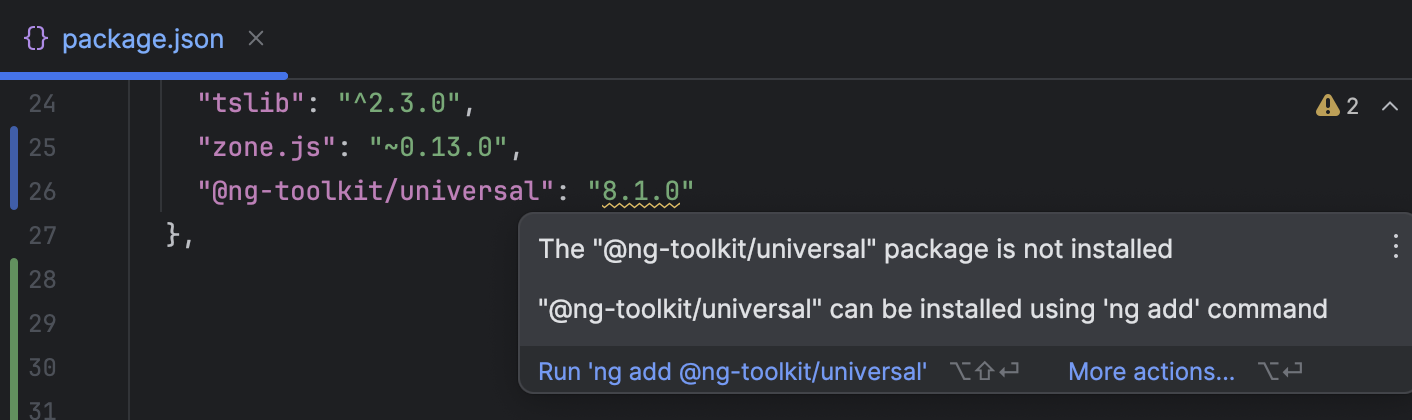Click line number 24 in the gutter
The width and height of the screenshot is (1412, 420).
43,103
